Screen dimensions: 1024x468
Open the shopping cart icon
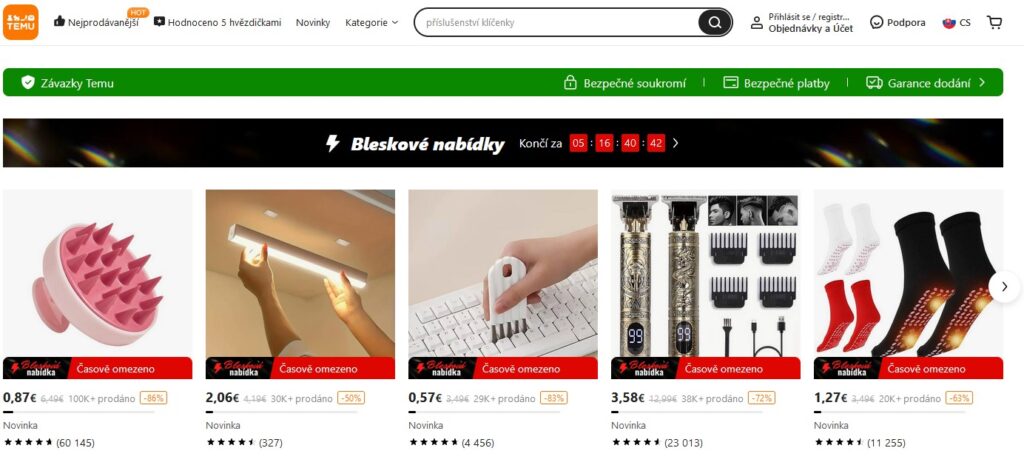point(994,22)
